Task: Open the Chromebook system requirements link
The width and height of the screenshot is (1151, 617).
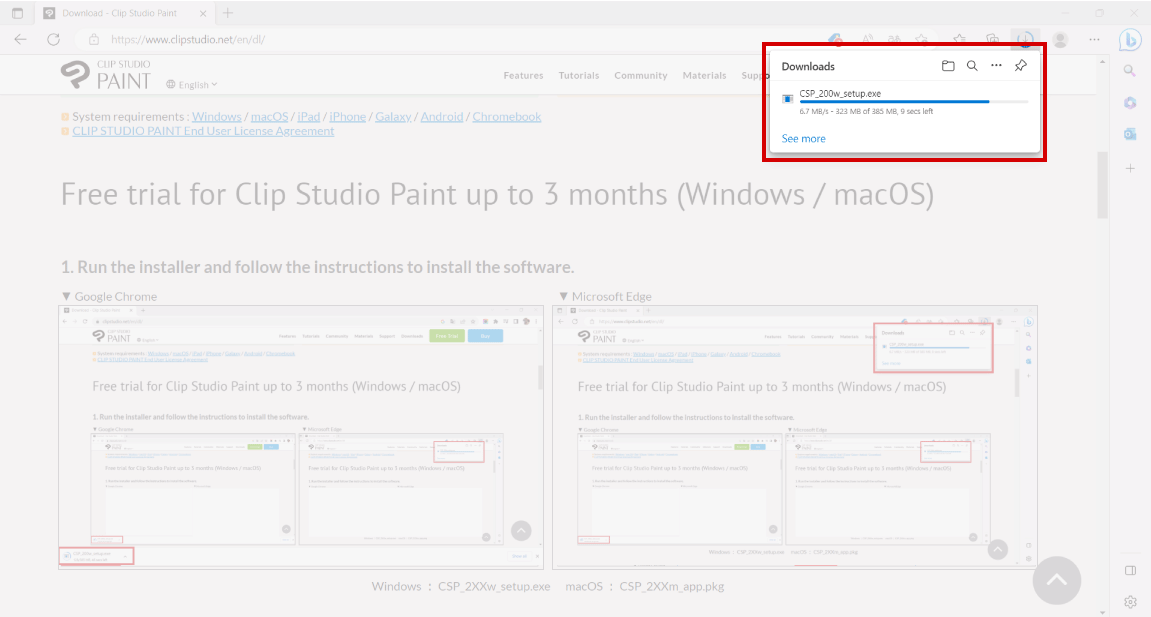Action: [x=506, y=117]
